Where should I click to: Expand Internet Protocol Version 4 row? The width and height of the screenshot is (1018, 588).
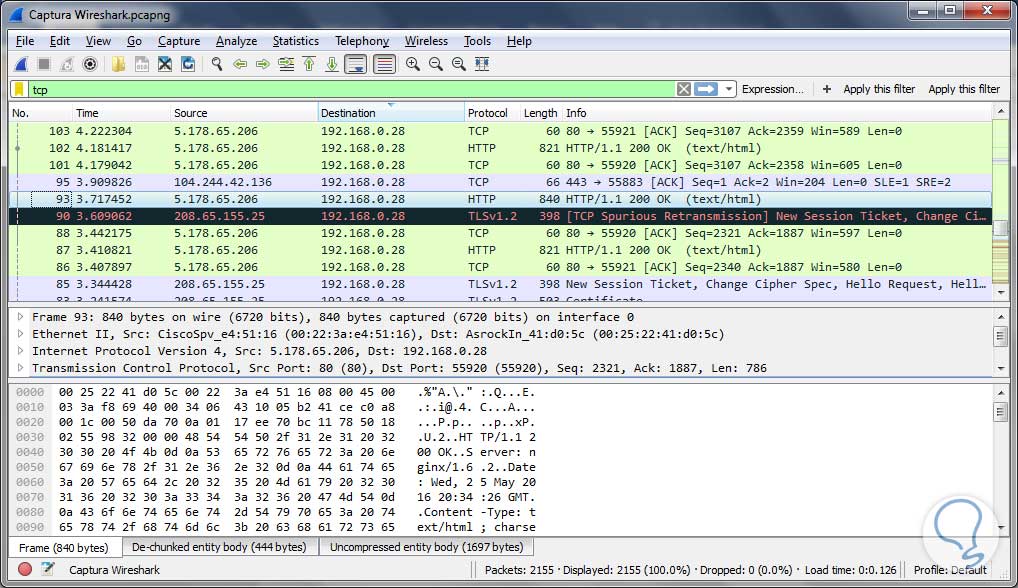pos(20,350)
